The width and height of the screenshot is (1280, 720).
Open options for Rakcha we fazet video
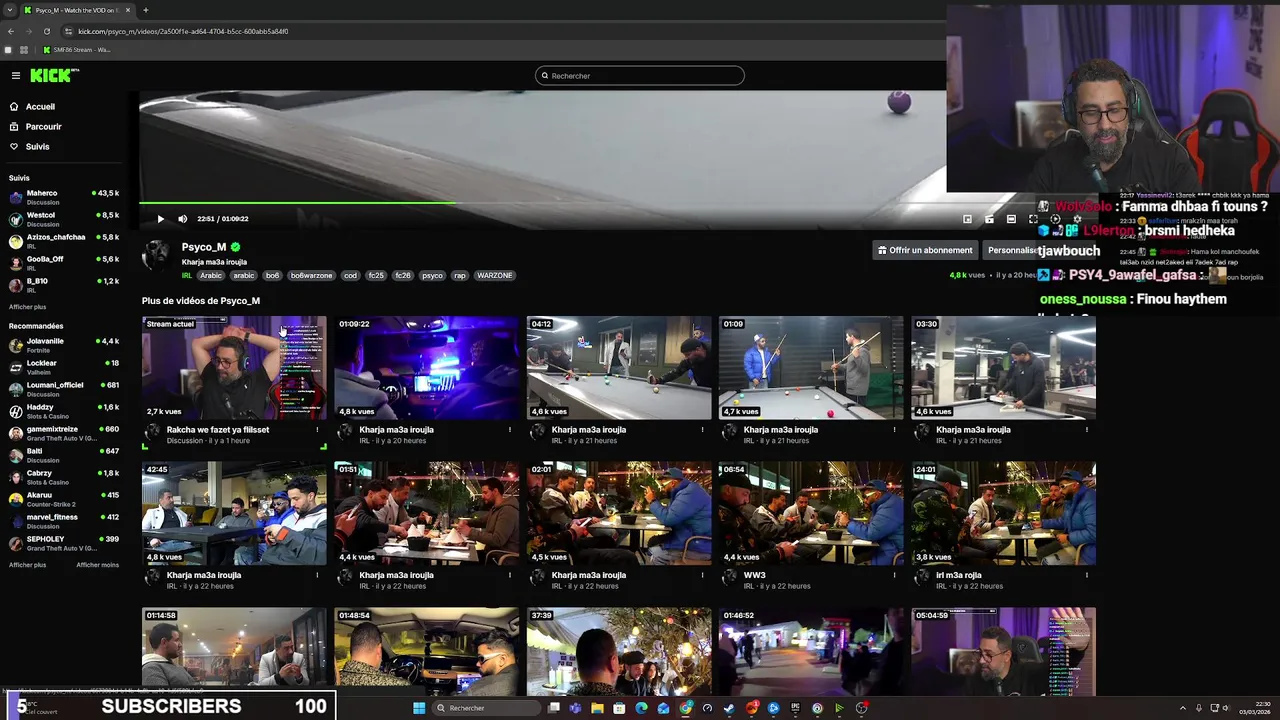click(x=318, y=430)
